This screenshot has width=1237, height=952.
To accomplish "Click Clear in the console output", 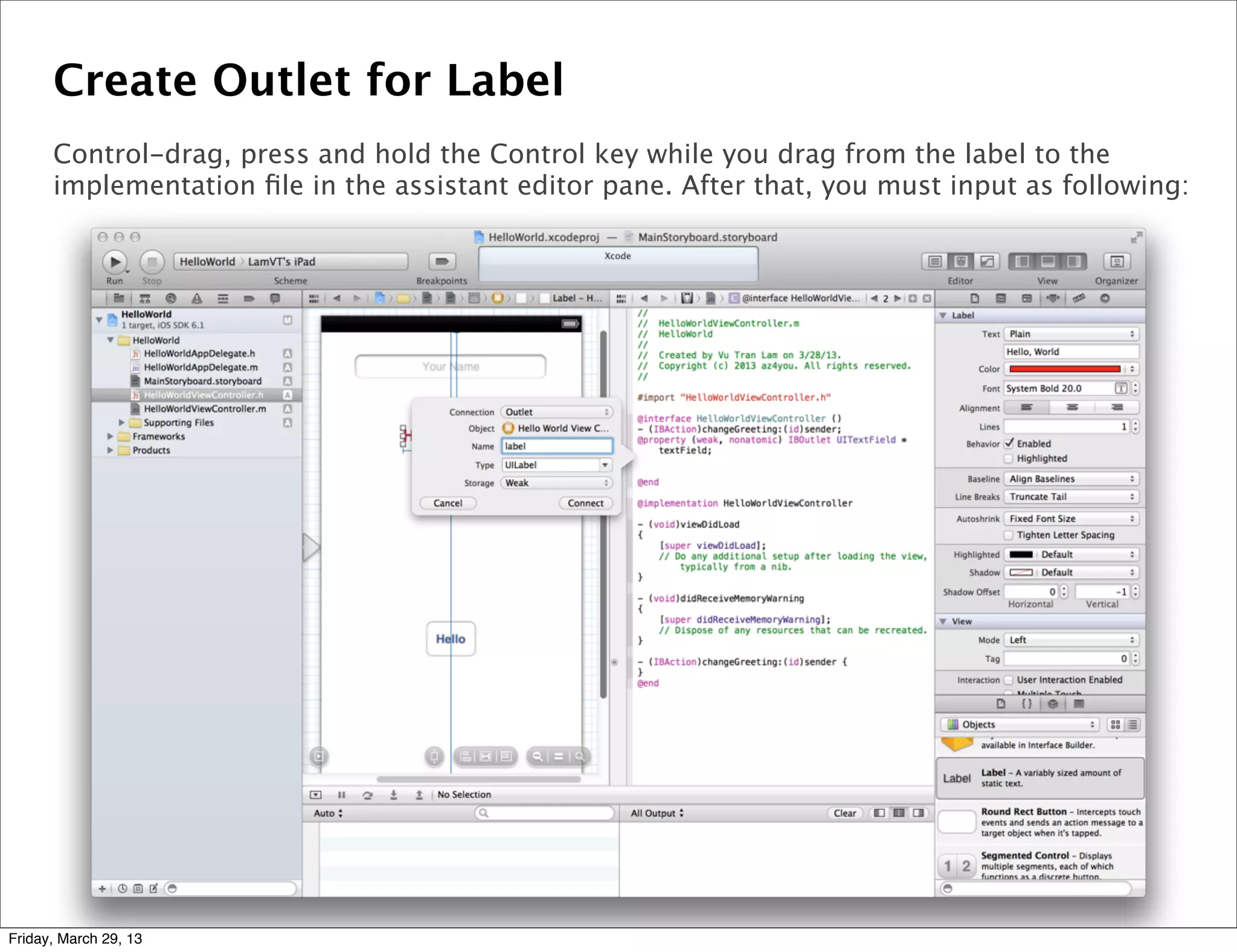I will tap(845, 814).
